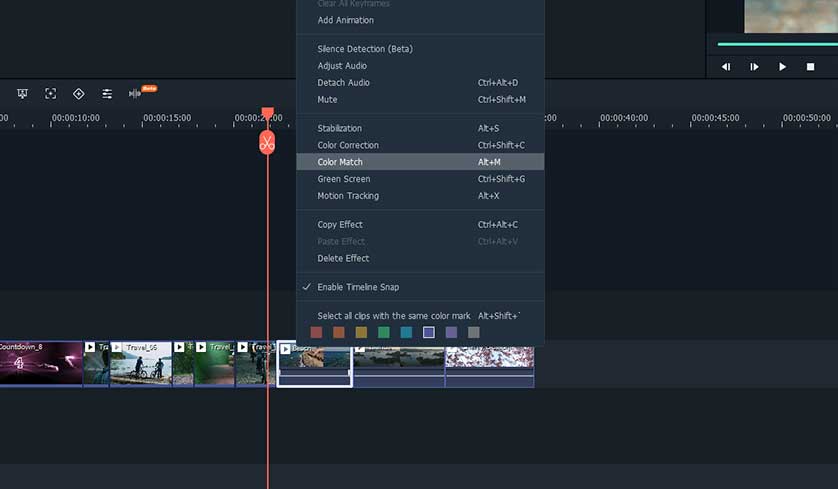Click the 00:00:10:00 ruler mark
838x489 pixels.
tap(76, 118)
